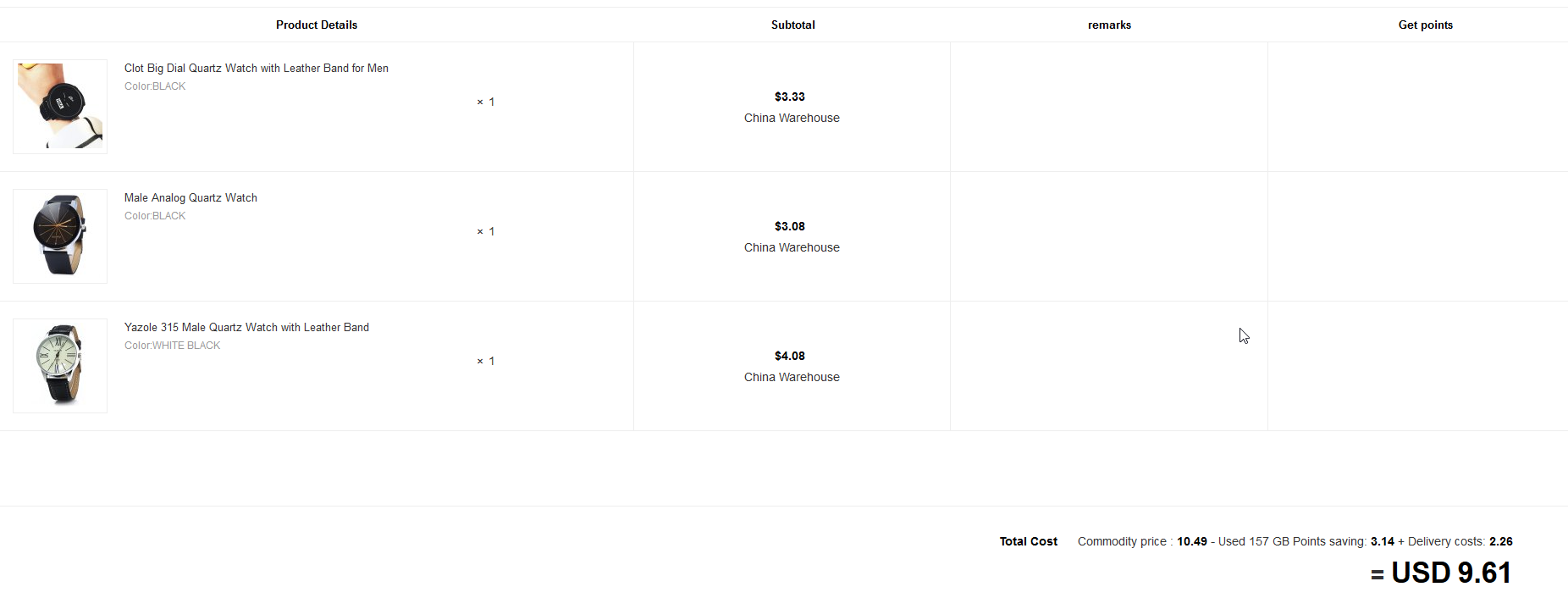This screenshot has height=598, width=1568.
Task: Click Color:WHITE BLACK under Yazole watch
Action: point(172,346)
